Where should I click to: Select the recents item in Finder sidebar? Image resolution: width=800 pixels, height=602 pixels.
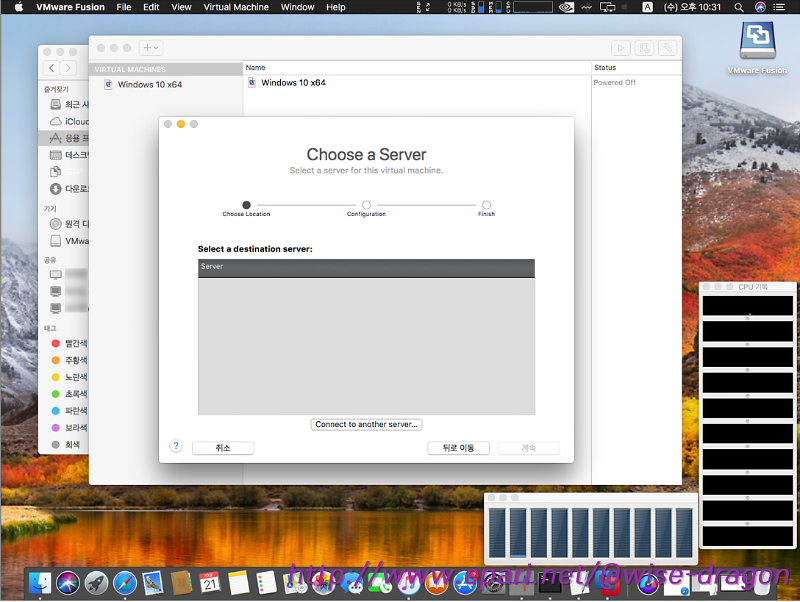[x=69, y=105]
